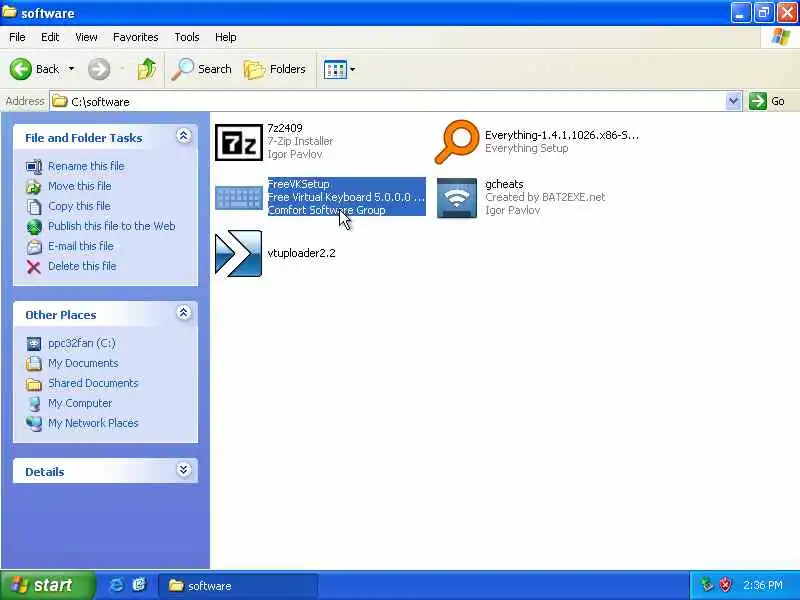Open the Favorites menu
This screenshot has height=600, width=800.
[136, 37]
